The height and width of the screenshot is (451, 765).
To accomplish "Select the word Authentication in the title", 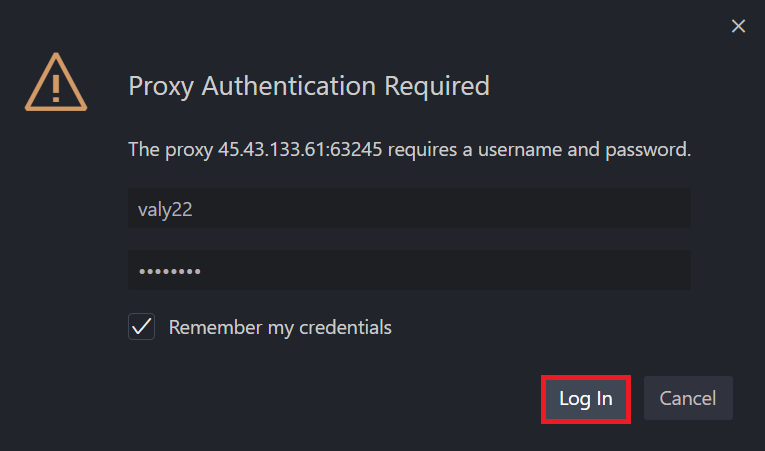I will [289, 86].
